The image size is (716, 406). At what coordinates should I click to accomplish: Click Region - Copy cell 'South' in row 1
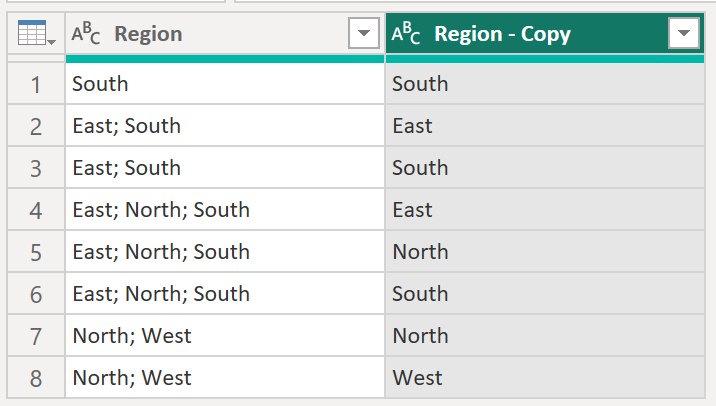coord(545,84)
